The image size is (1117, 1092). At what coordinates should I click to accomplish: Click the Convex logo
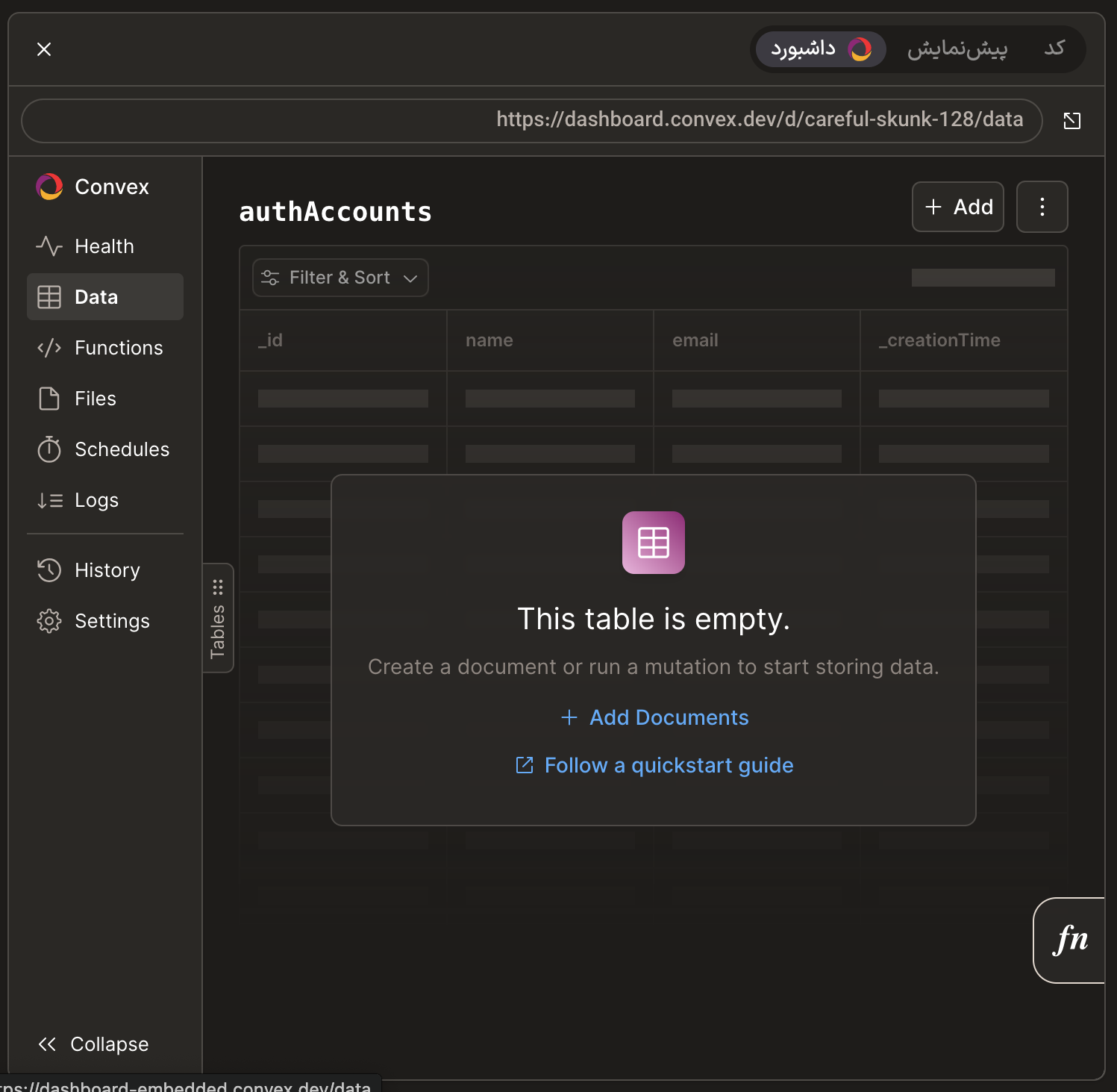click(x=49, y=186)
